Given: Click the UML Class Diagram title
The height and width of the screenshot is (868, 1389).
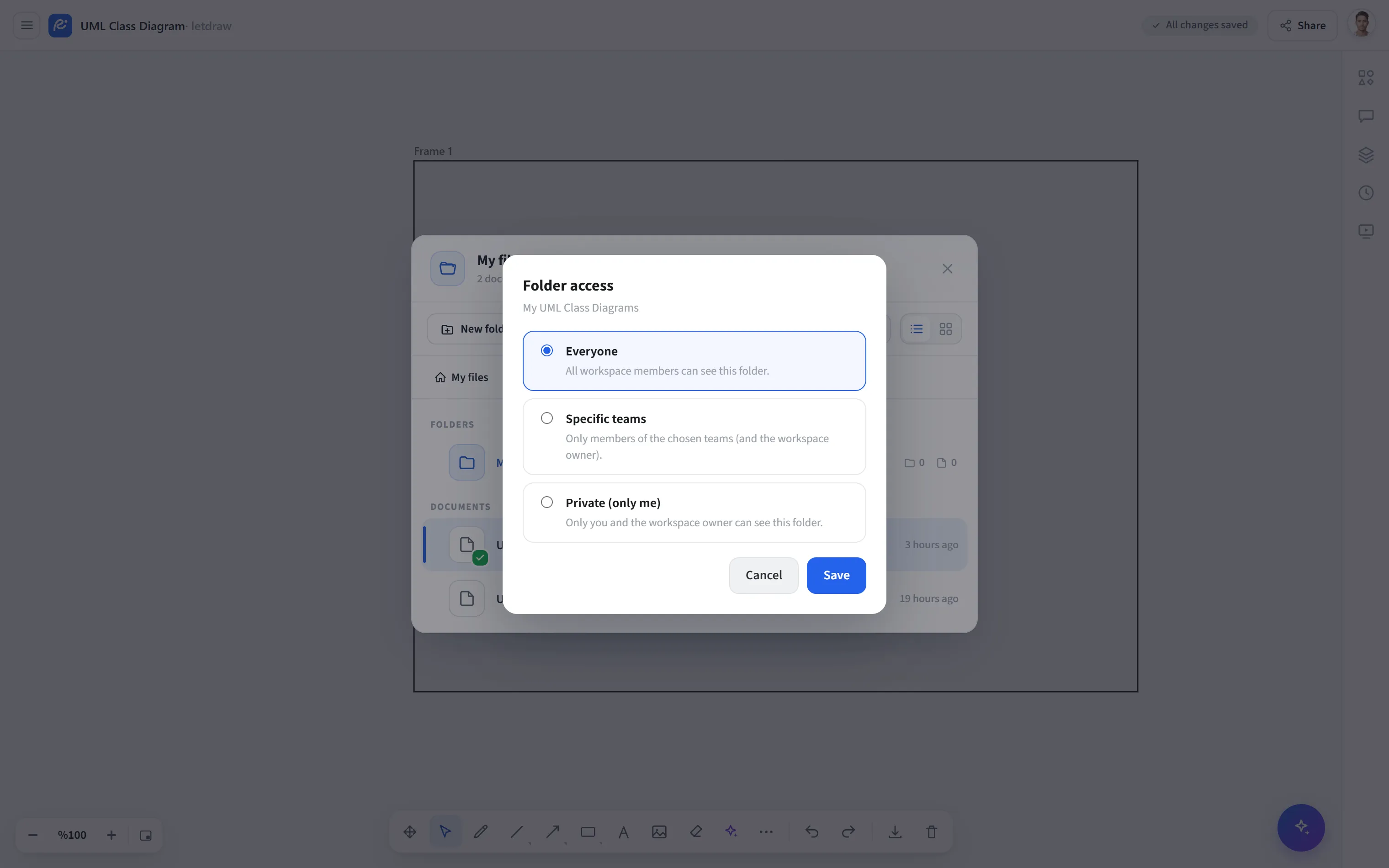Looking at the screenshot, I should [x=133, y=26].
